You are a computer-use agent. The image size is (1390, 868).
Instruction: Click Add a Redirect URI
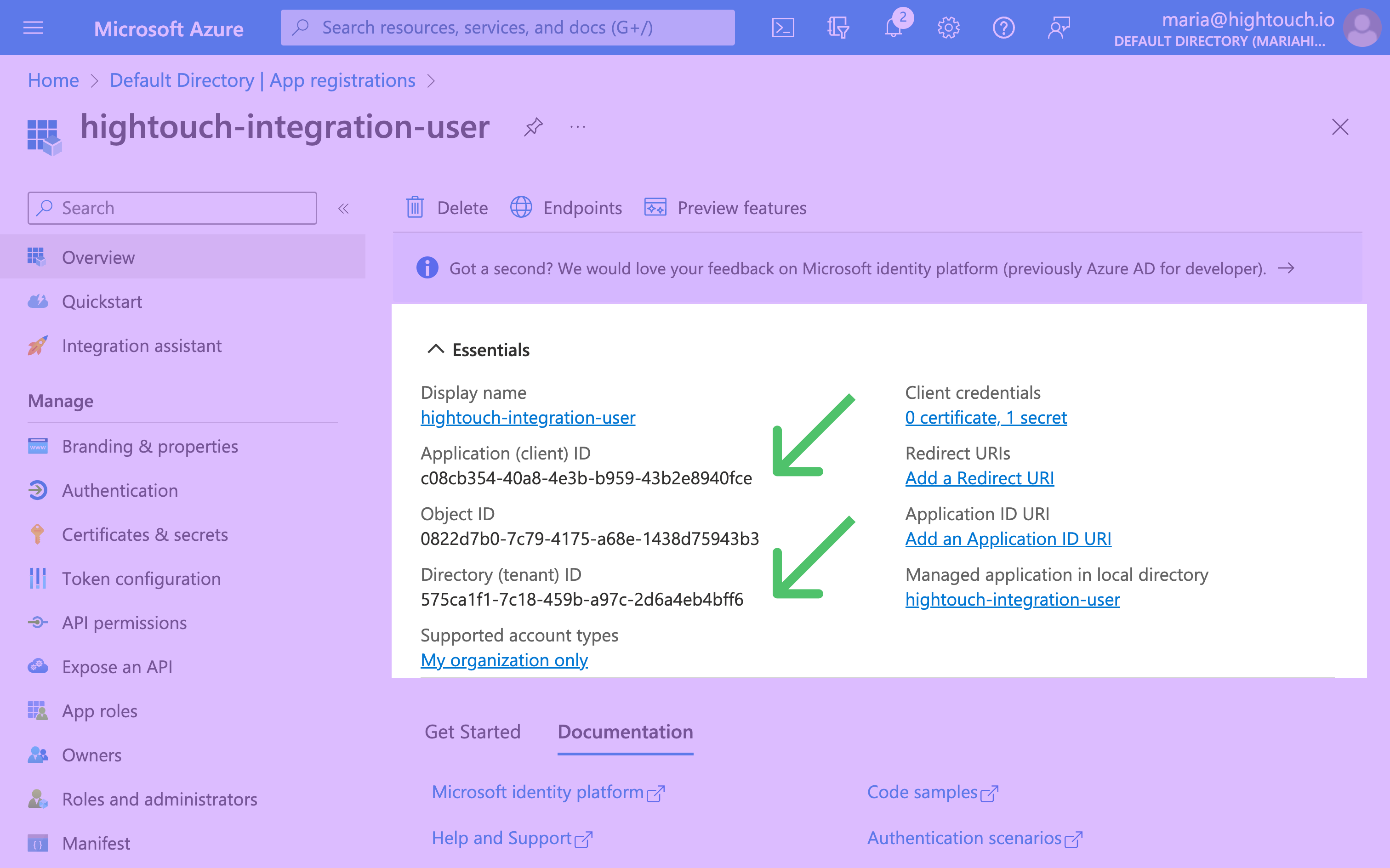click(980, 477)
